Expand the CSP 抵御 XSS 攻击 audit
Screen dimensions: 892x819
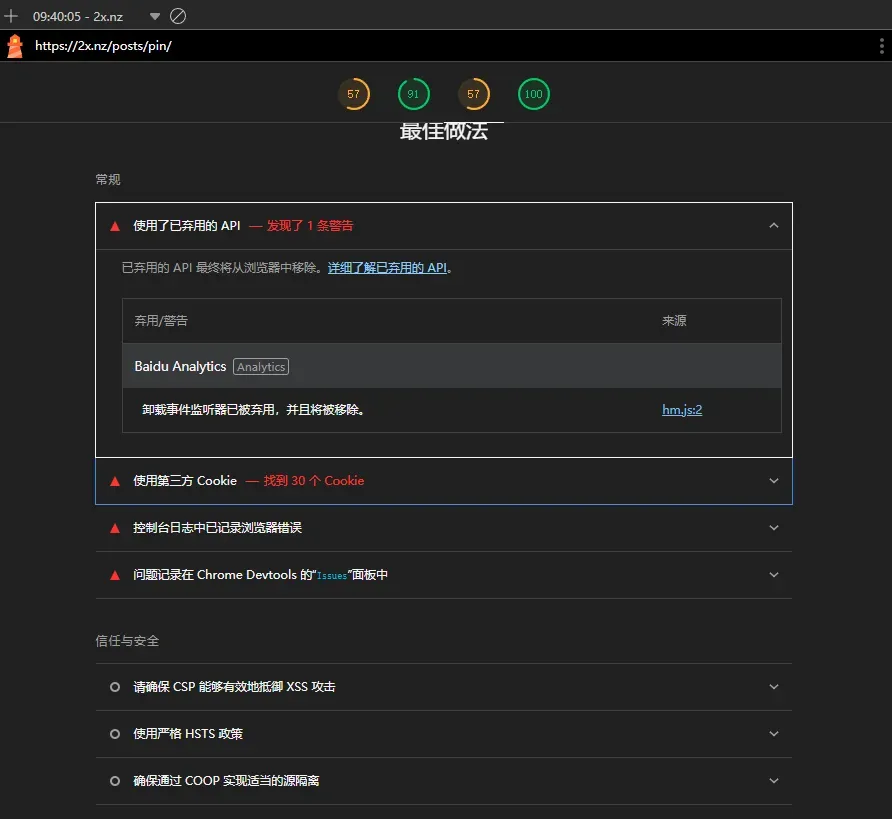pyautogui.click(x=773, y=687)
